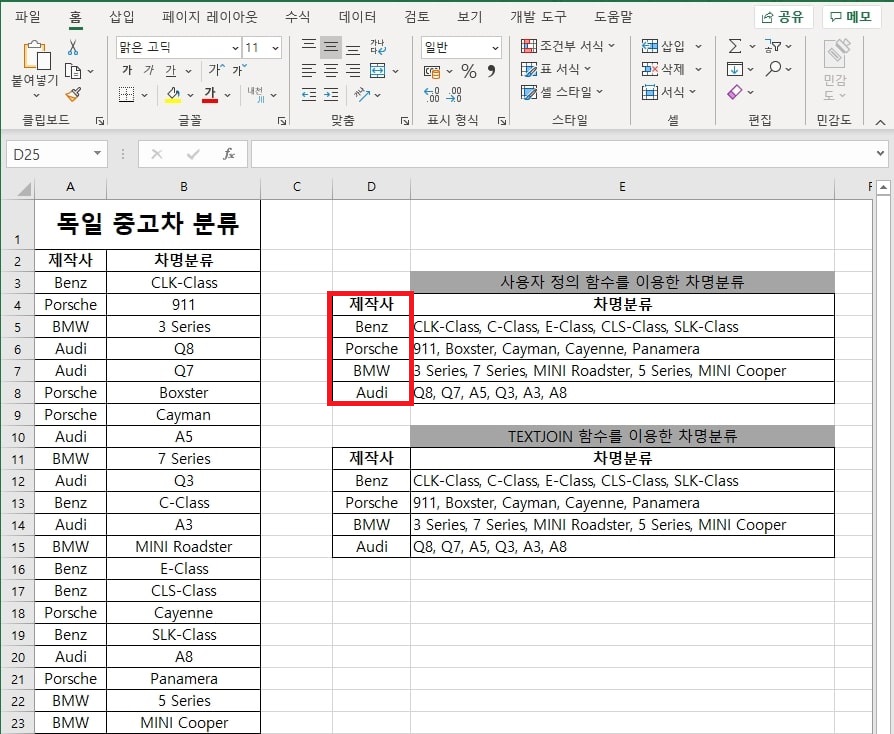This screenshot has height=734, width=894.
Task: Toggle bottom vertical align
Action: coord(353,48)
